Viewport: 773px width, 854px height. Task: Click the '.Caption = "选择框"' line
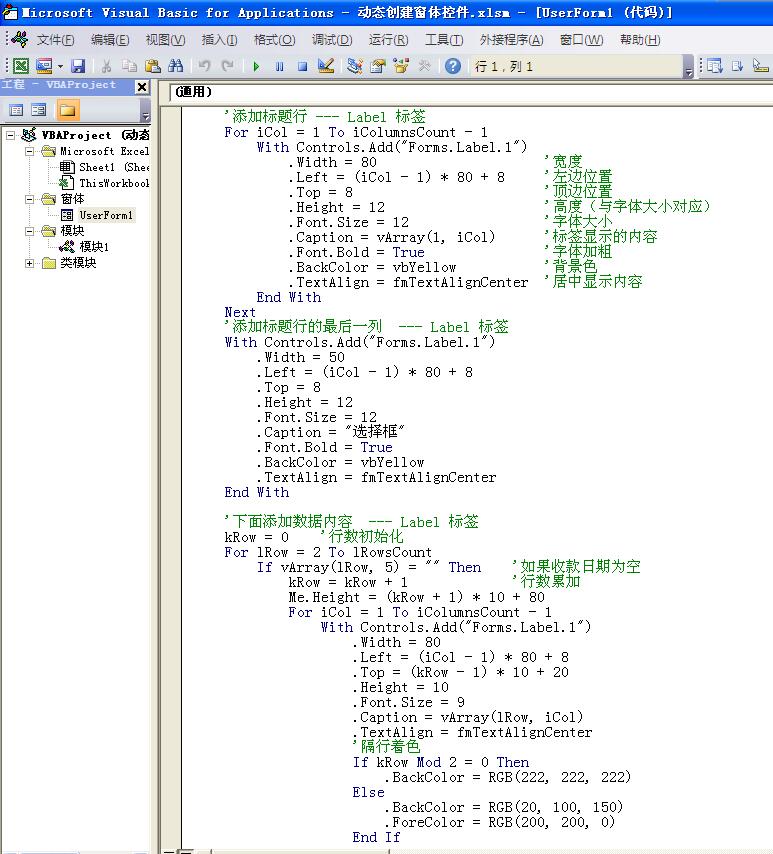330,432
